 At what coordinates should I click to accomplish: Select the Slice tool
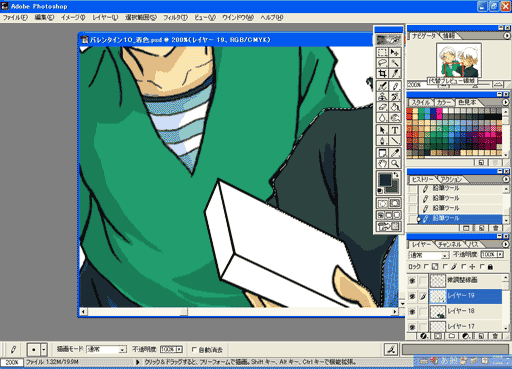[x=395, y=73]
